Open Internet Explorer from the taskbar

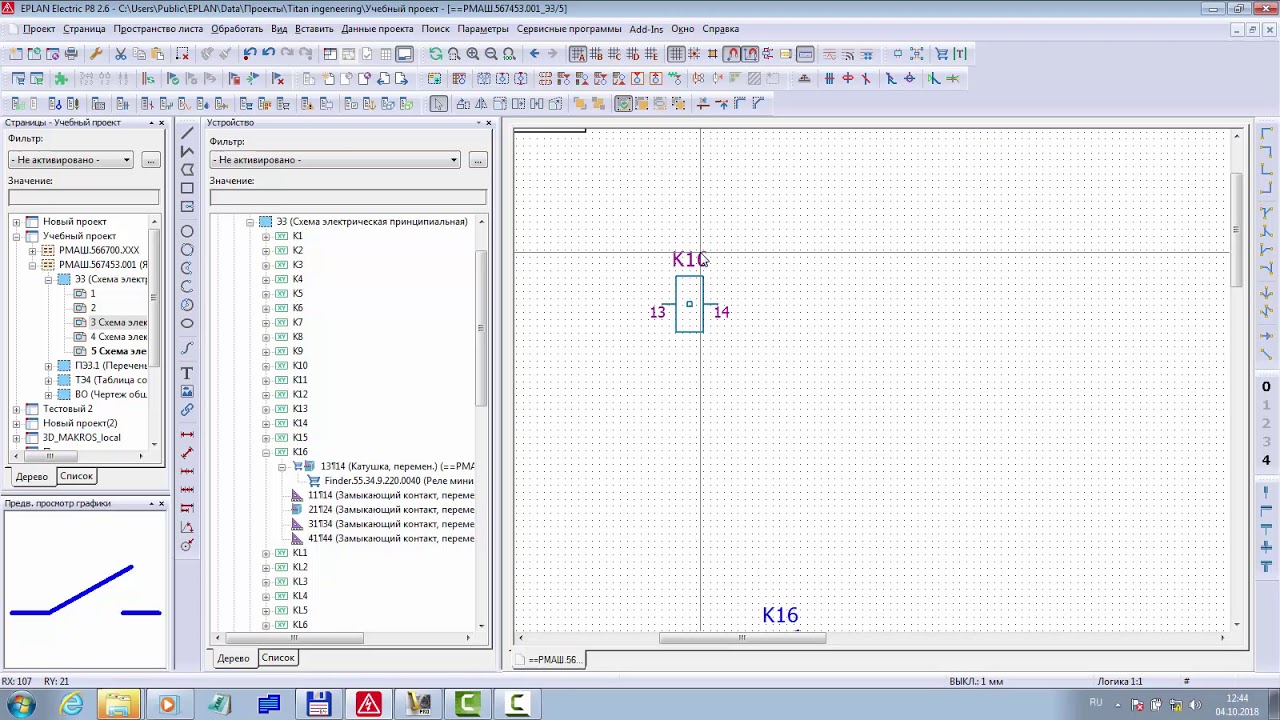pos(71,705)
